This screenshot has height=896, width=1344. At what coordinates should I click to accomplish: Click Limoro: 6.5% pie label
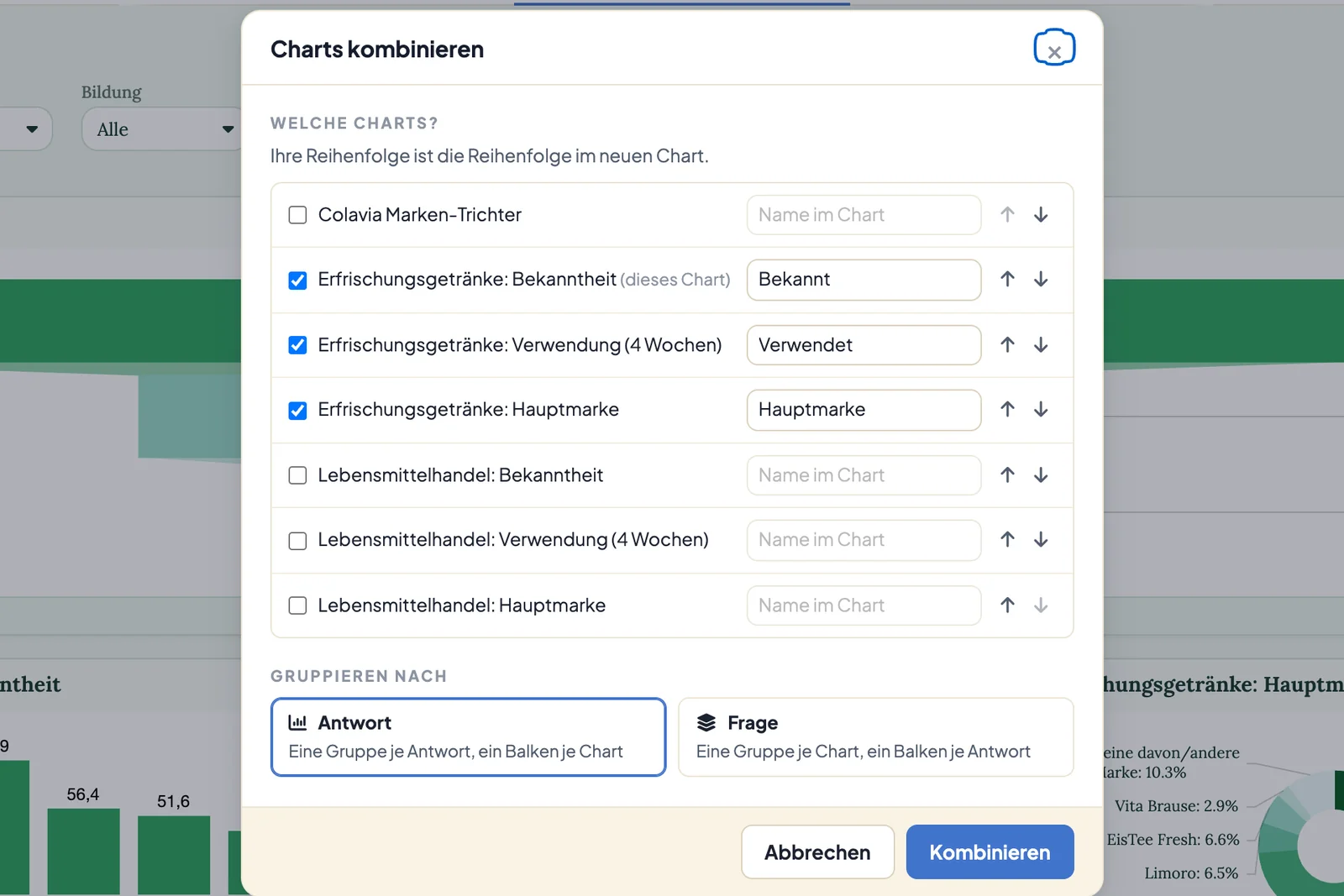pyautogui.click(x=1191, y=873)
